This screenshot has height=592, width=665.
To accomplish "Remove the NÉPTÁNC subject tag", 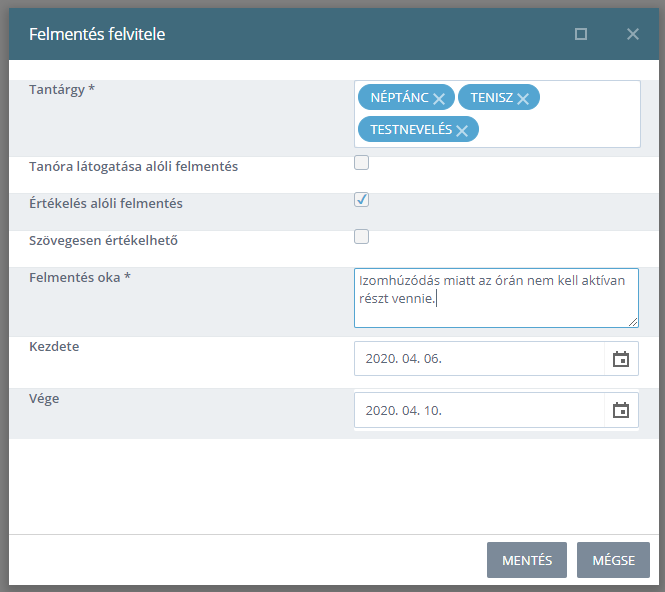I will click(x=439, y=99).
